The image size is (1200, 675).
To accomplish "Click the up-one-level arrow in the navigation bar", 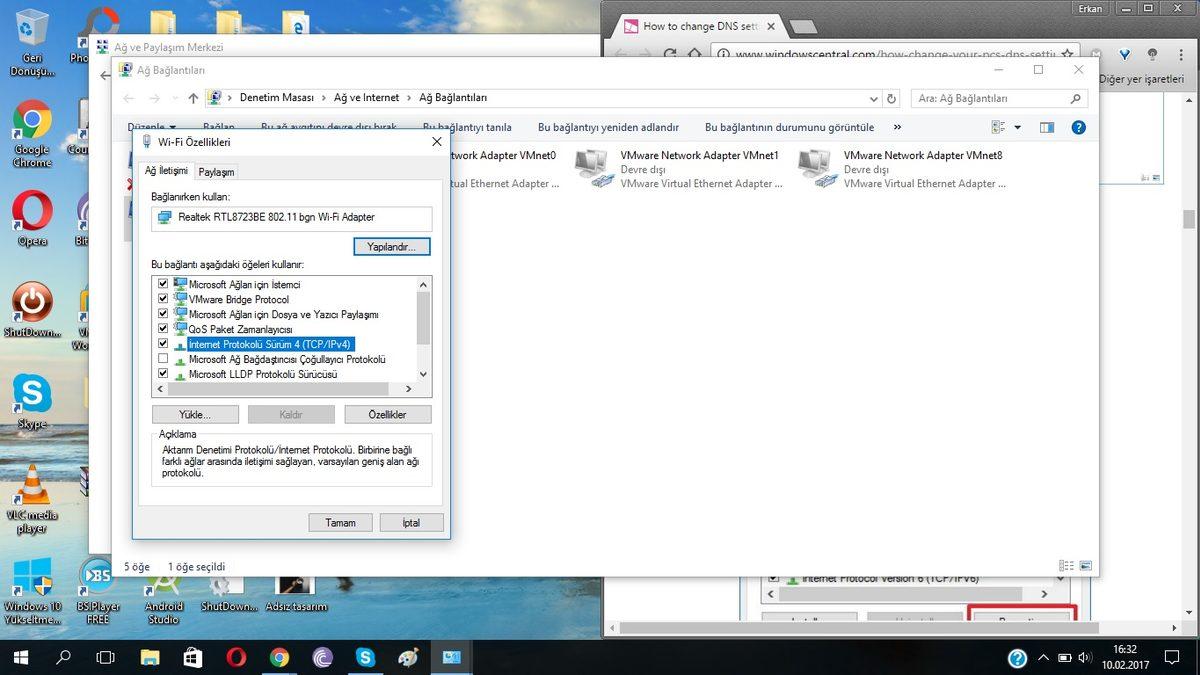I will click(x=192, y=98).
